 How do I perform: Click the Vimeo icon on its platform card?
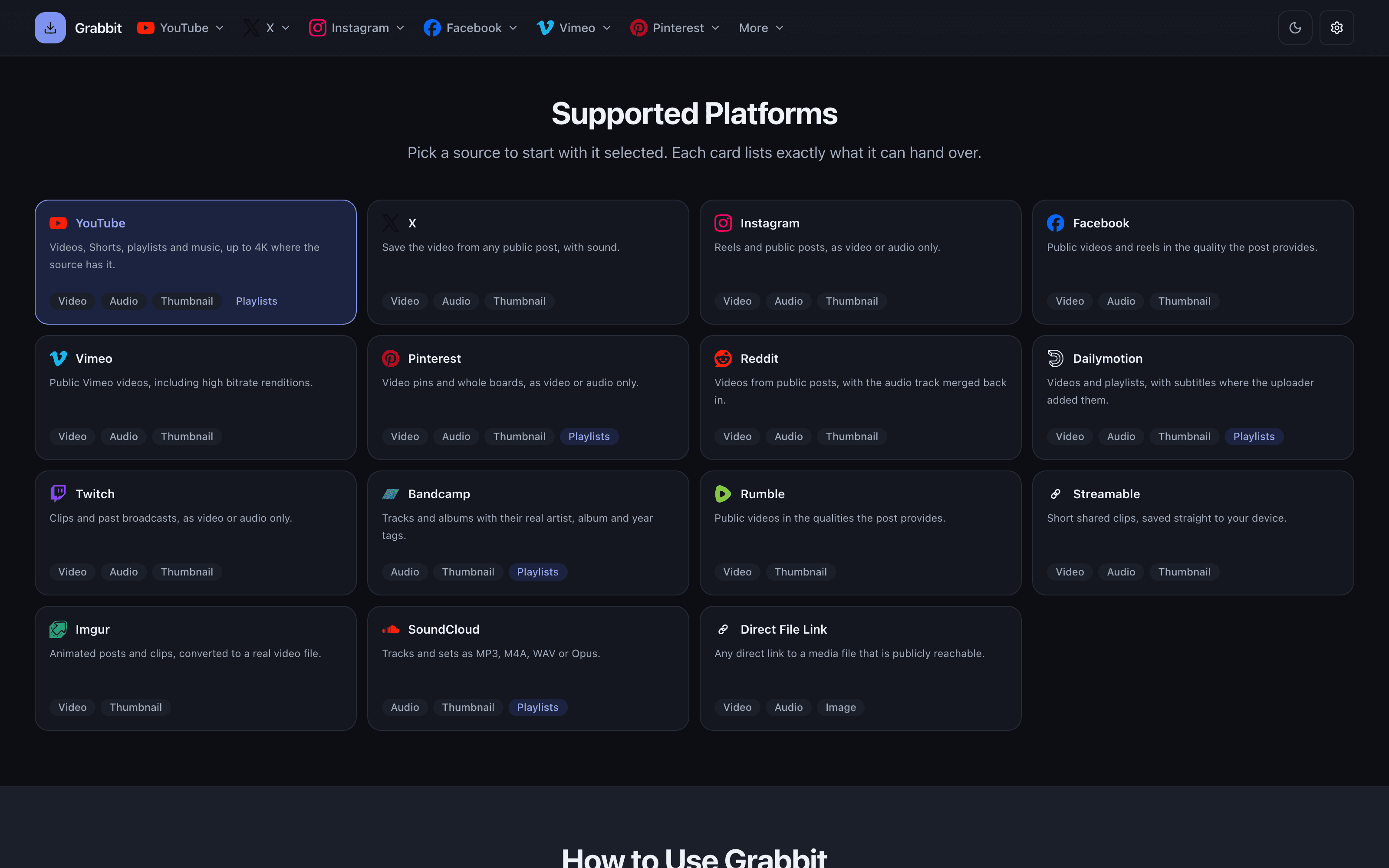[x=58, y=358]
